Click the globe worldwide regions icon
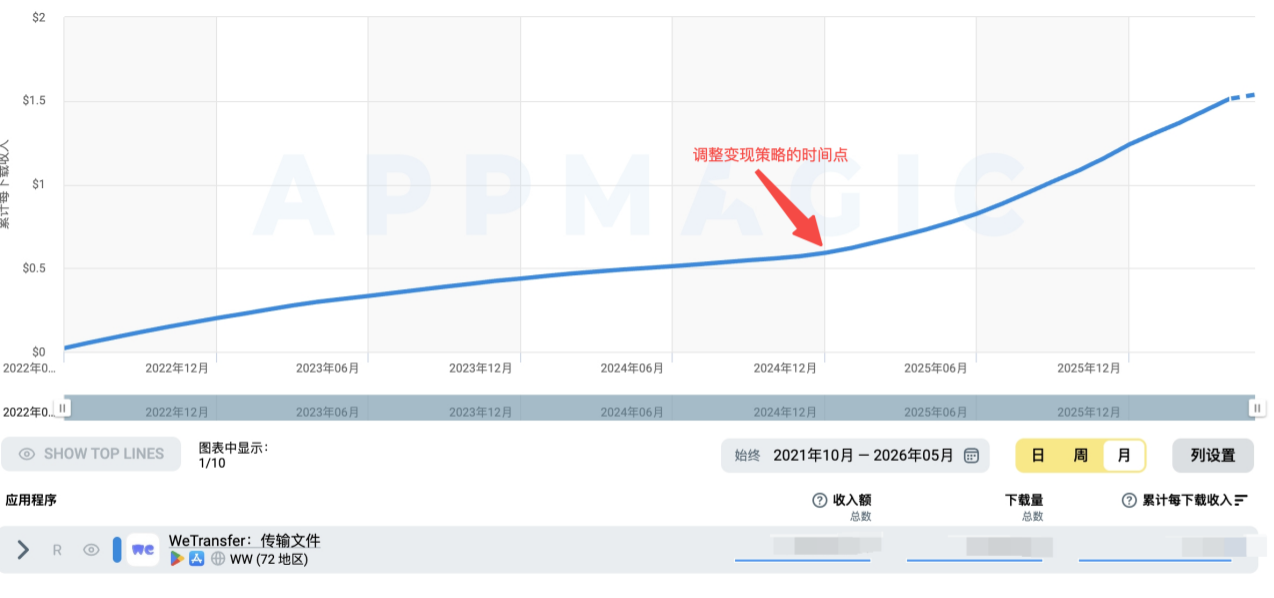This screenshot has width=1274, height=598. tap(217, 559)
